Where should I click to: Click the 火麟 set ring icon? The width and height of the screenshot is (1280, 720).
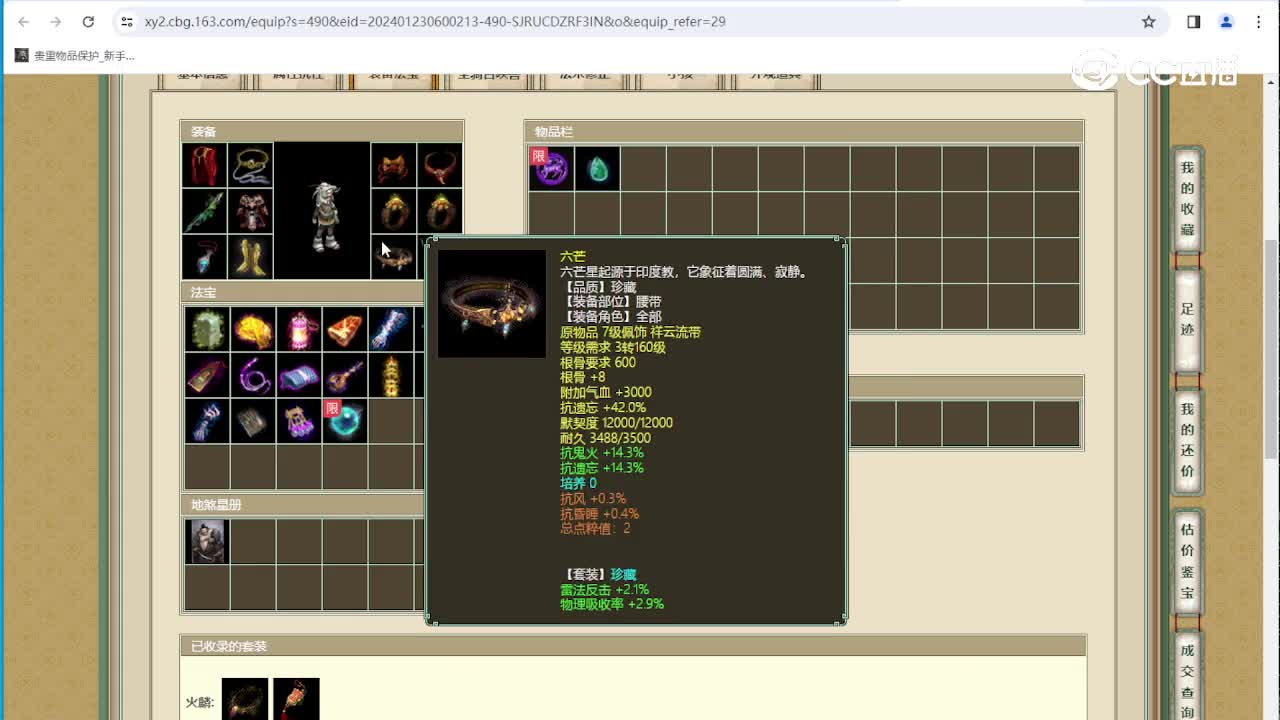tap(245, 699)
